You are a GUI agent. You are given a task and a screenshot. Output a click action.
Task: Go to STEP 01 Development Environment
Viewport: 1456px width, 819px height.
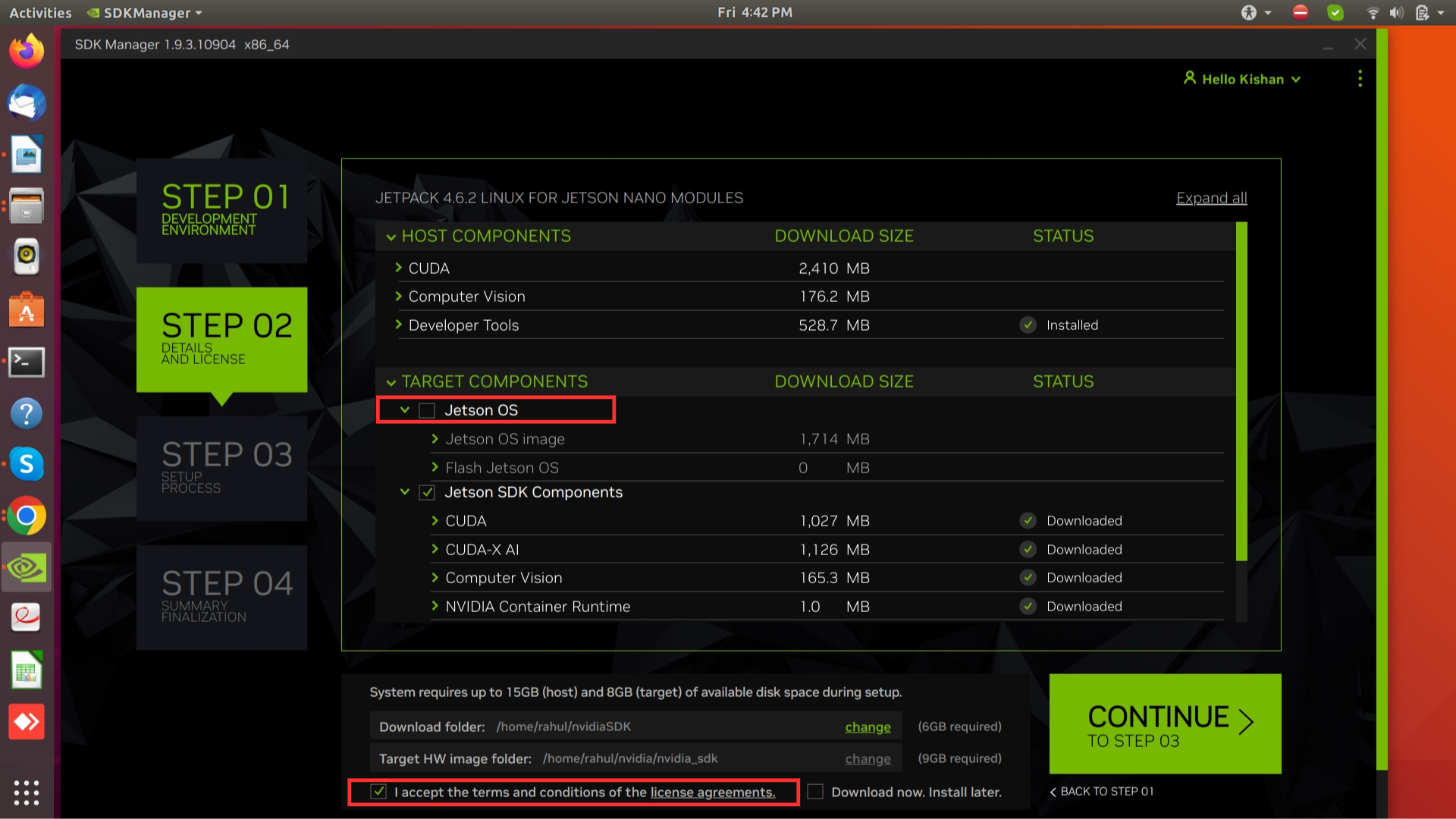(221, 210)
